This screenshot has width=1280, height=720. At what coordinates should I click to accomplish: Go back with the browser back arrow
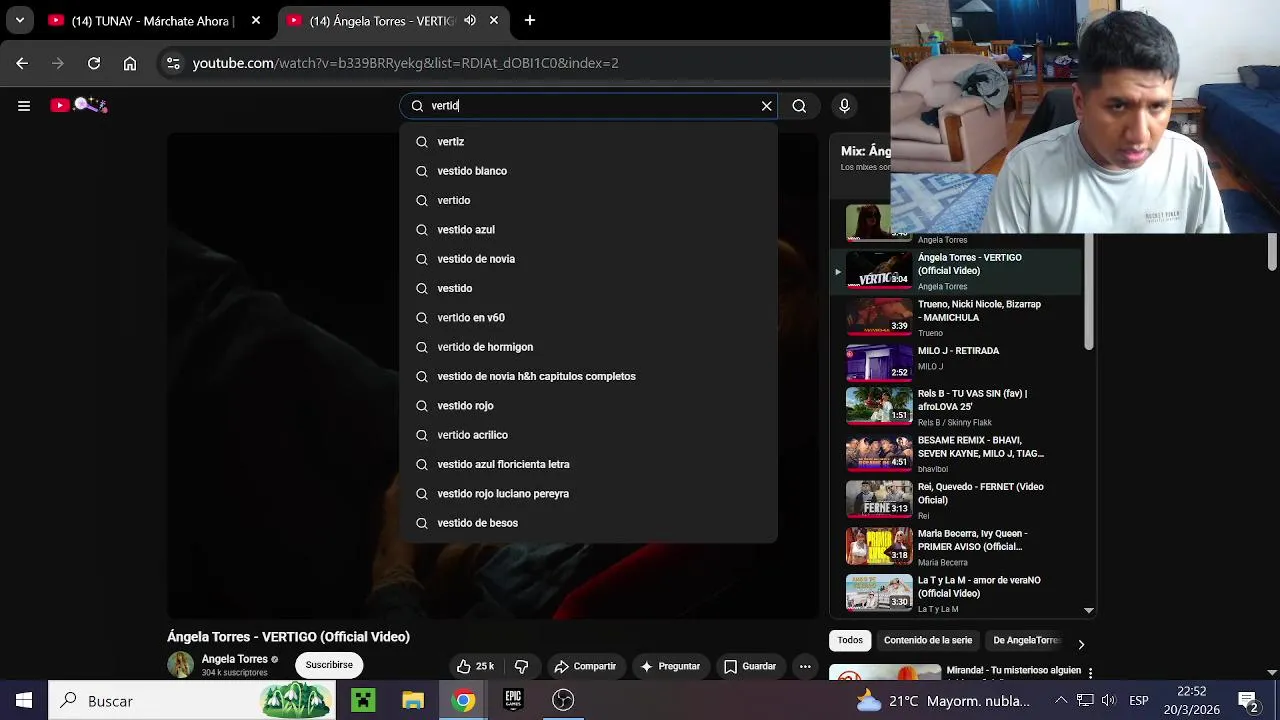click(22, 63)
